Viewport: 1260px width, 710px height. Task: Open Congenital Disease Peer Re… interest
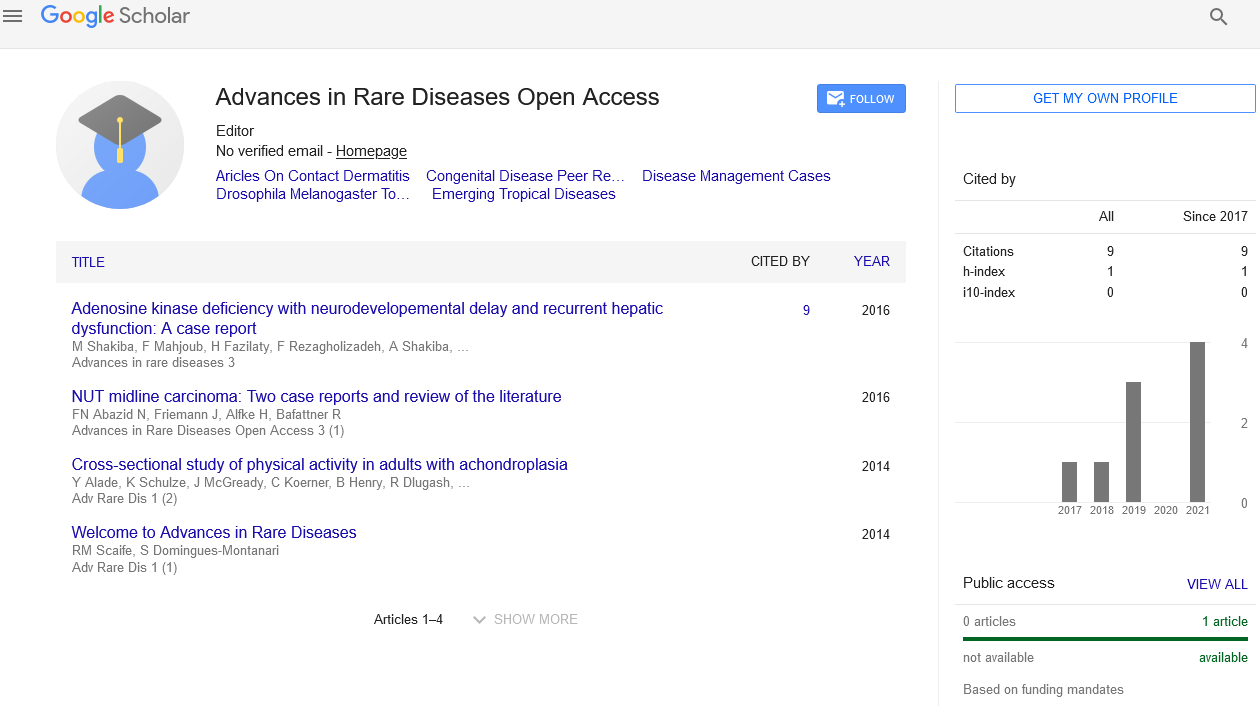(525, 176)
